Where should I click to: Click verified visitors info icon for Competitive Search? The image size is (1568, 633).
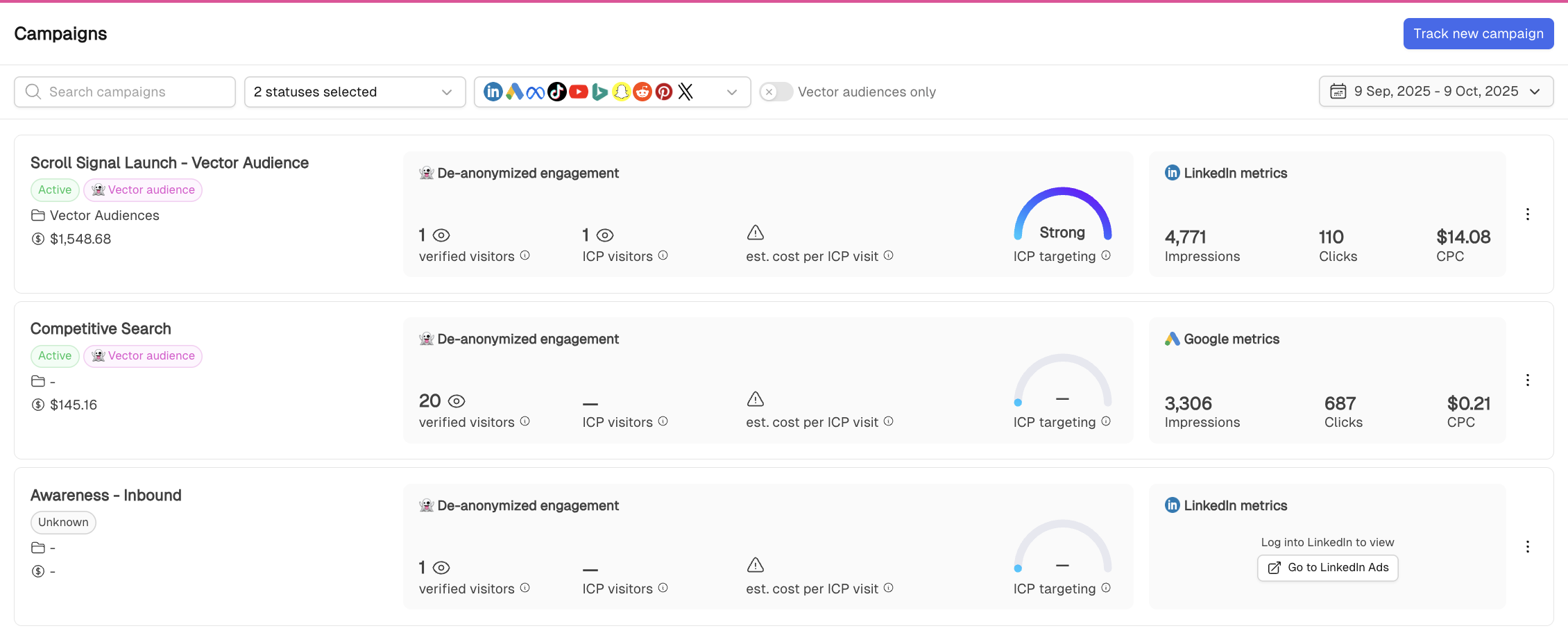(x=525, y=421)
